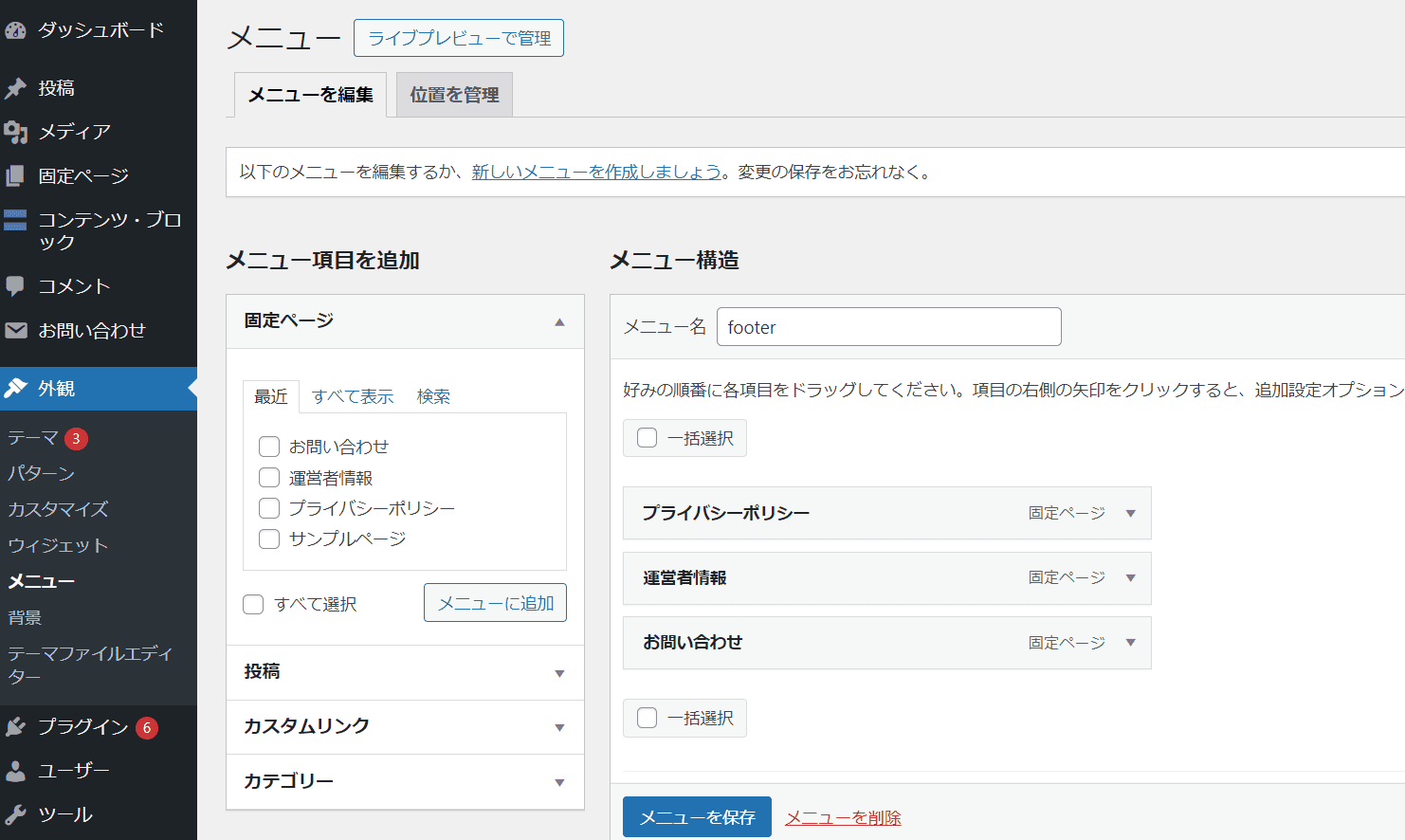
Task: Check the お問い合わせ page checkbox
Action: (269, 447)
